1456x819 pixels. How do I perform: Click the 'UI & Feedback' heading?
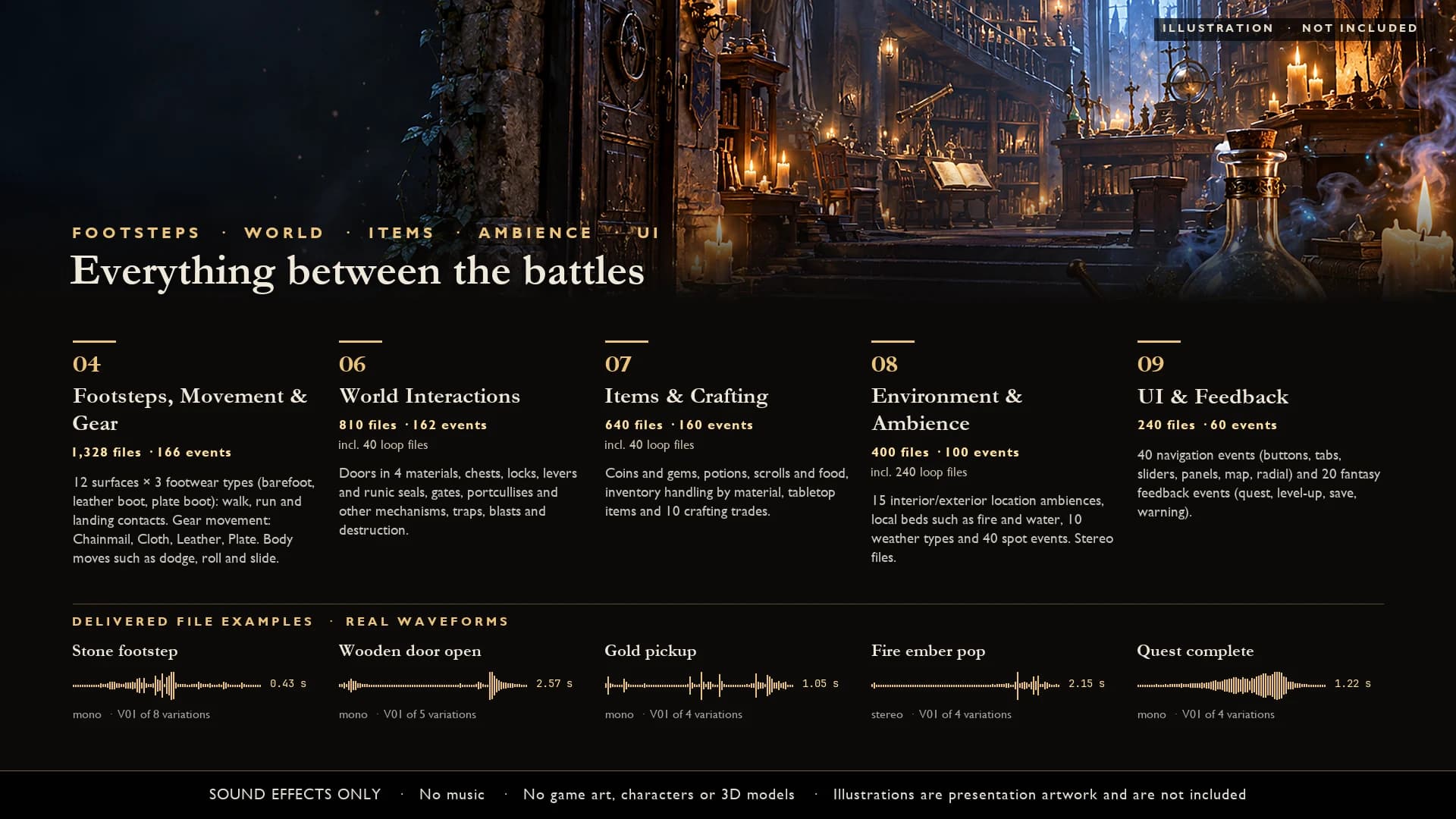(1213, 397)
